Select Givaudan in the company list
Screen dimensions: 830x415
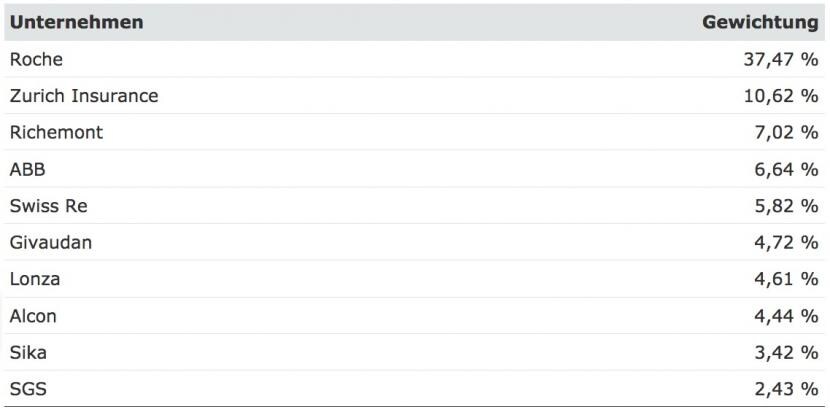coord(51,242)
